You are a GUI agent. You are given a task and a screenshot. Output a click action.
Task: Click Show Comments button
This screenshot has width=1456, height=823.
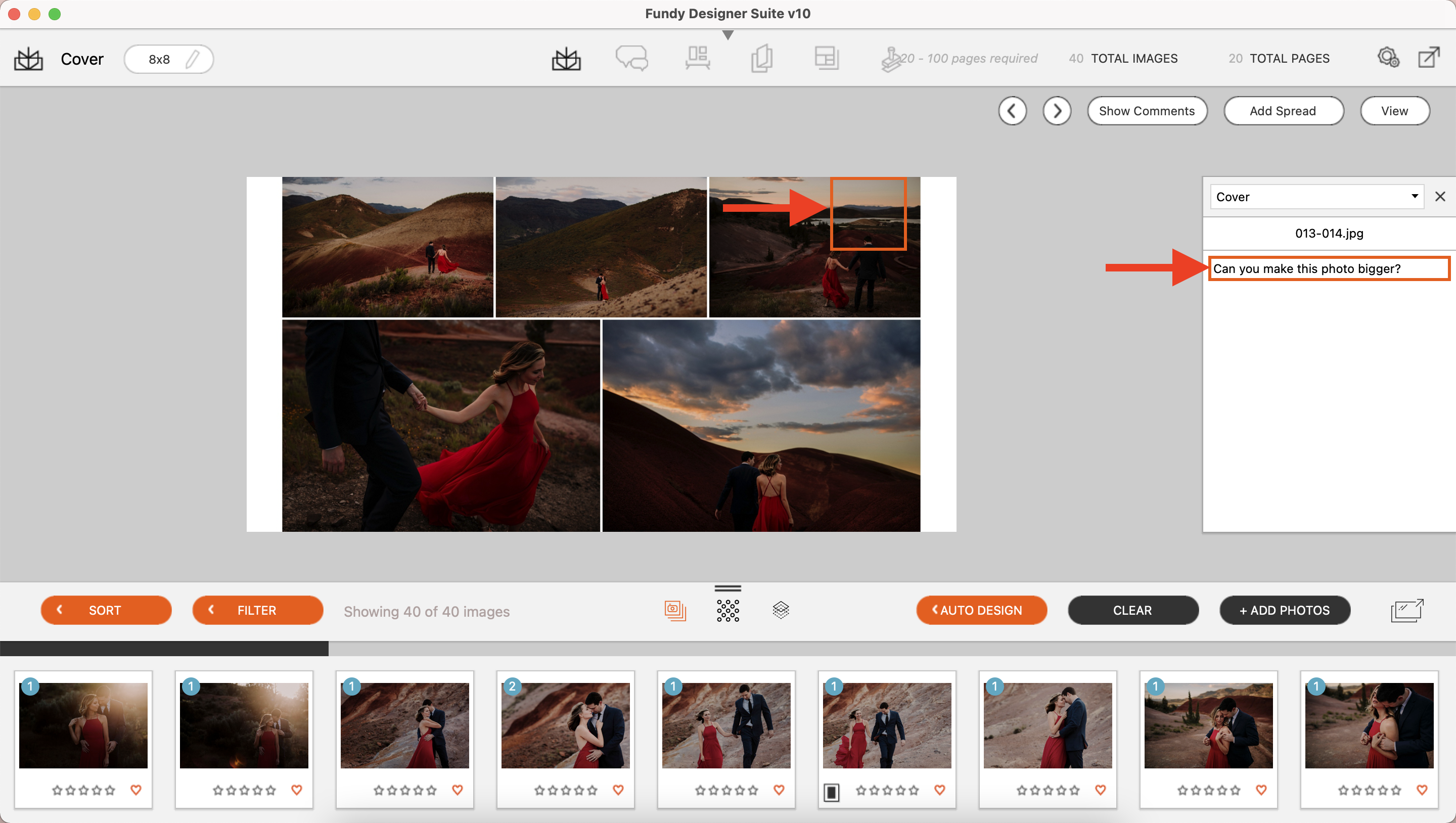click(1147, 111)
